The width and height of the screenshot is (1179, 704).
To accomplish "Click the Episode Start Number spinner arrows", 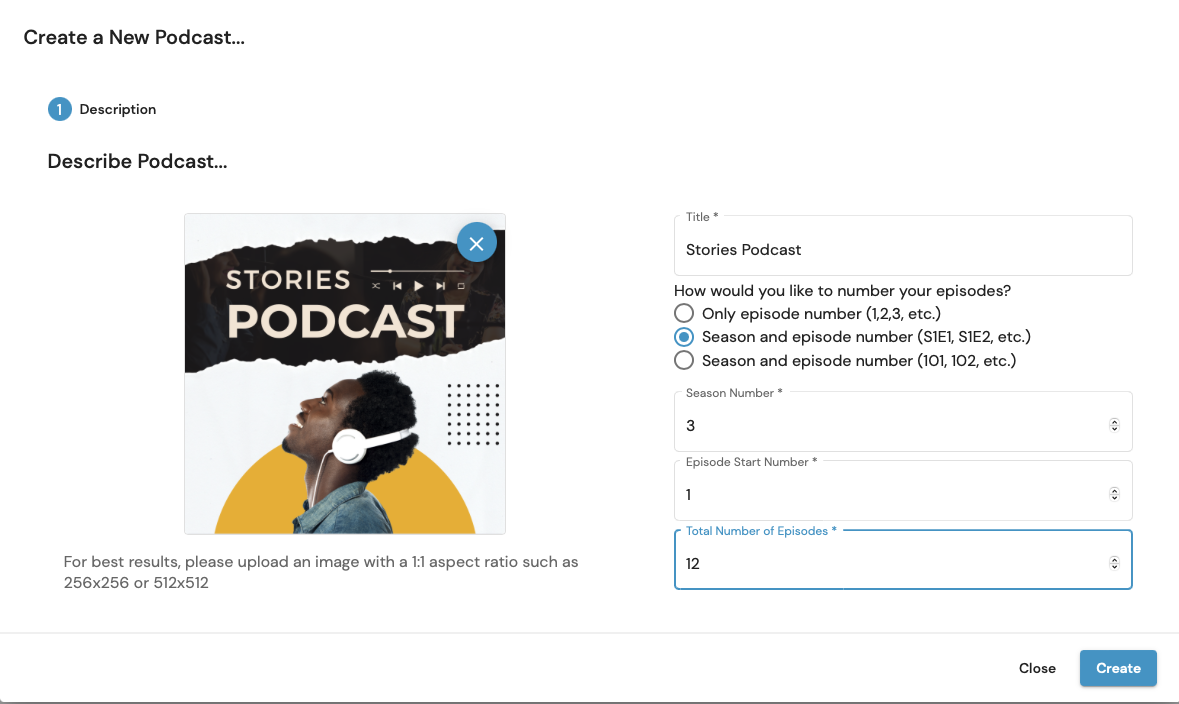I will point(1114,494).
